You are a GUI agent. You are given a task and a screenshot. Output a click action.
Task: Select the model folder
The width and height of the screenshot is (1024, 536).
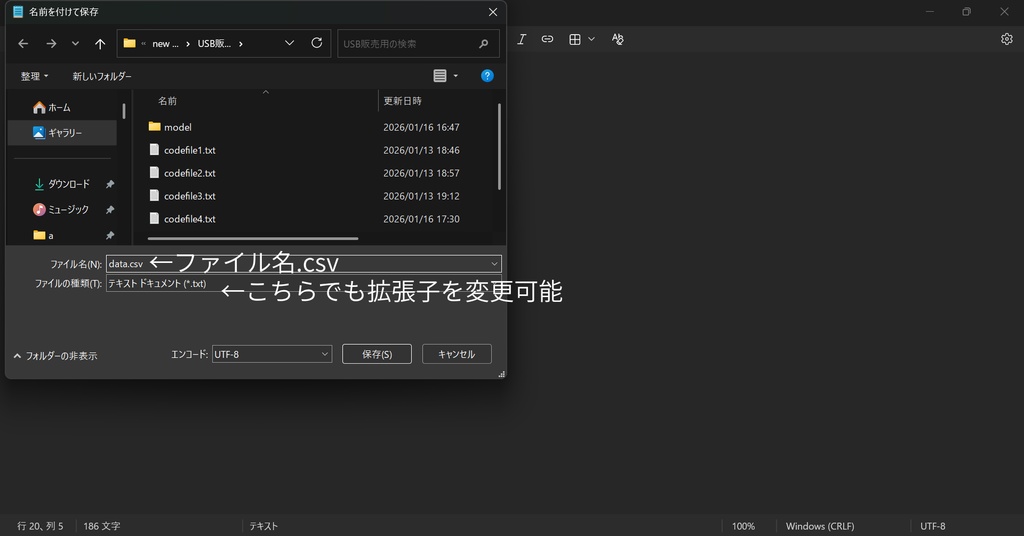tap(170, 127)
